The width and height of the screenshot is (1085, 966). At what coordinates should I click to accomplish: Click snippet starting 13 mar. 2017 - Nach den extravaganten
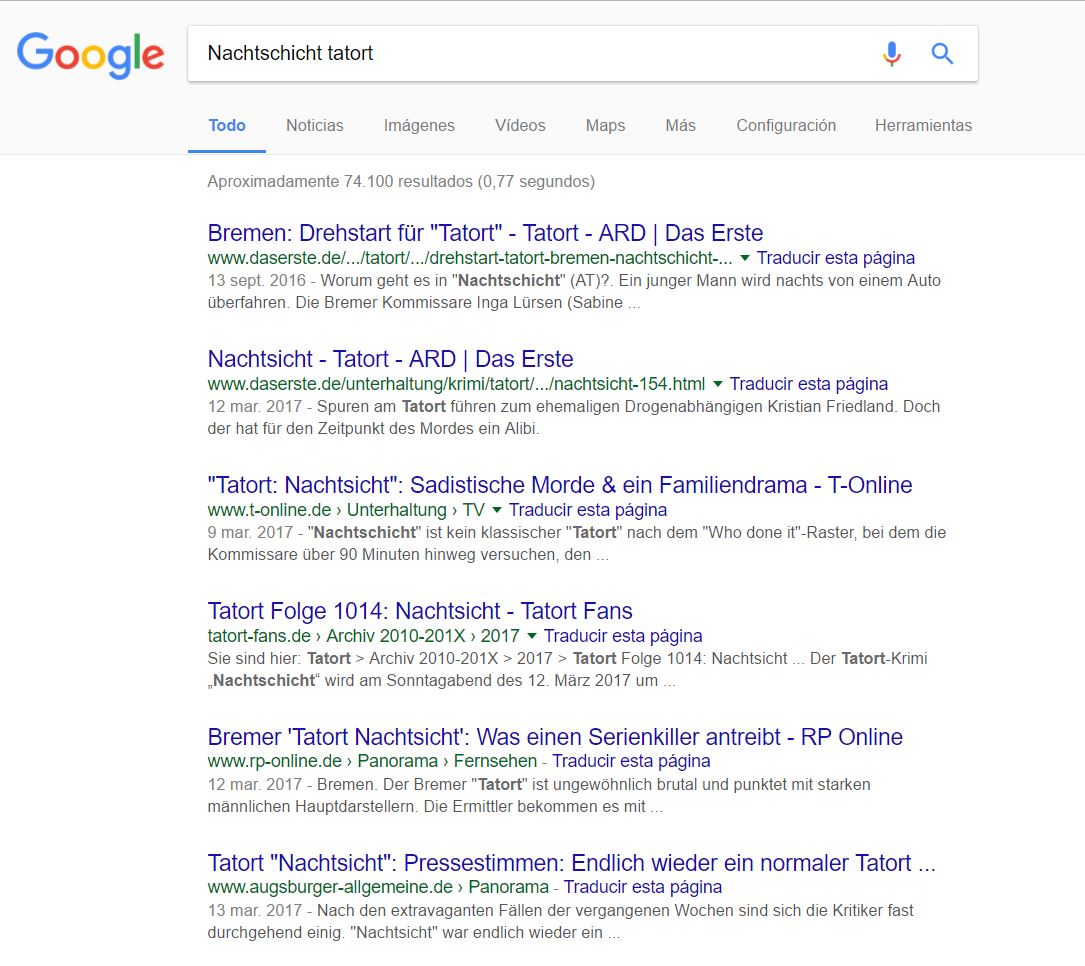pos(560,922)
